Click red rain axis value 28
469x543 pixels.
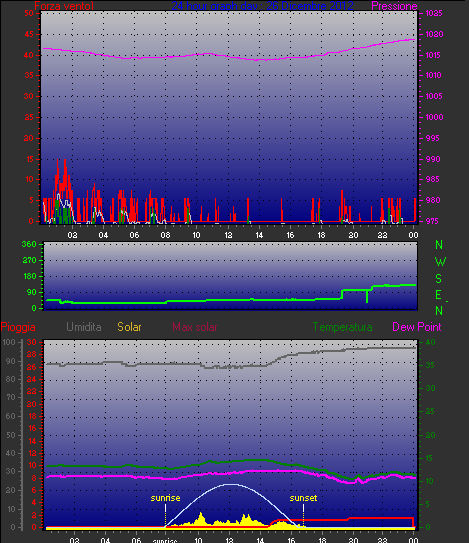32,355
